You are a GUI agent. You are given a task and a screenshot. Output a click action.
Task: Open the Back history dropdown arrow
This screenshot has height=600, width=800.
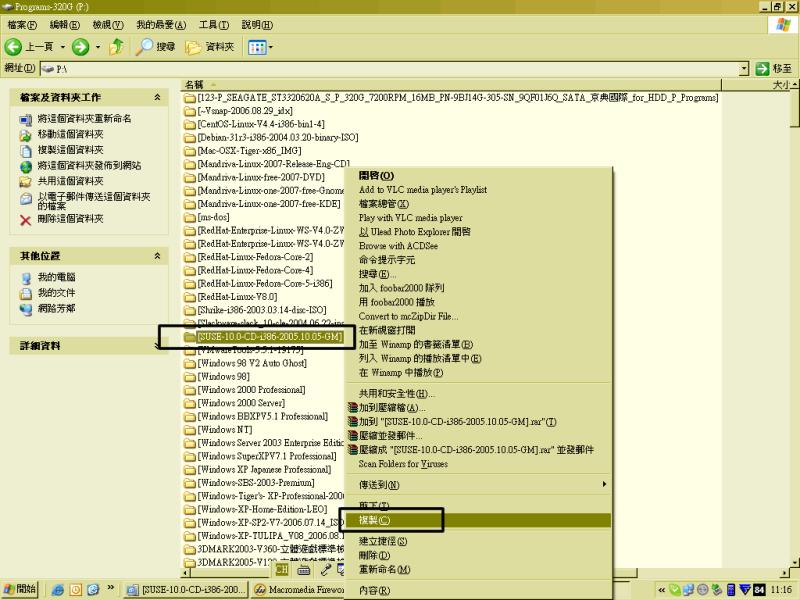[63, 47]
